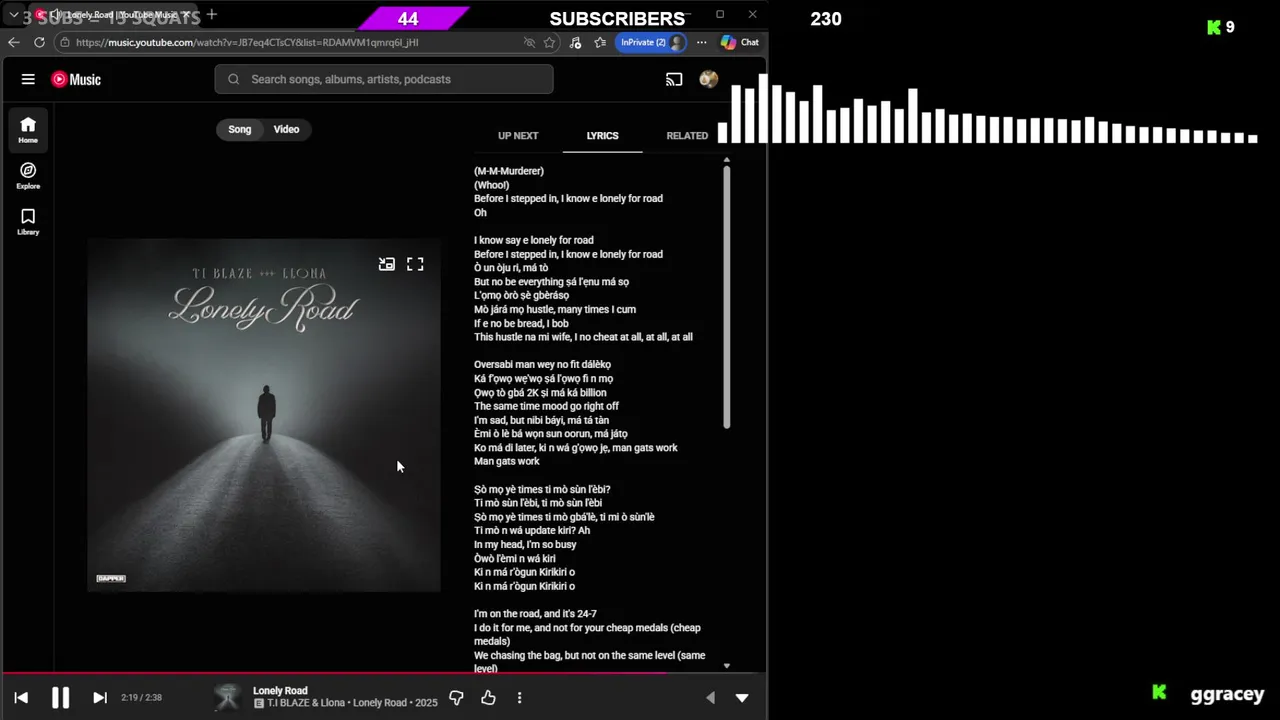1280x720 pixels.
Task: Open artist link T.I BLAZE & Llona
Action: pos(306,703)
